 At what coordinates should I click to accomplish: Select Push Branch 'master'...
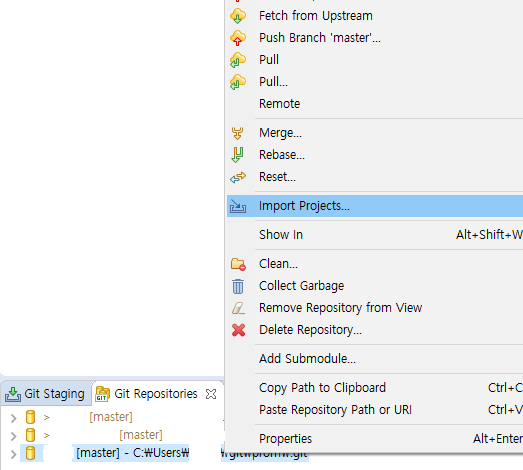click(x=375, y=38)
